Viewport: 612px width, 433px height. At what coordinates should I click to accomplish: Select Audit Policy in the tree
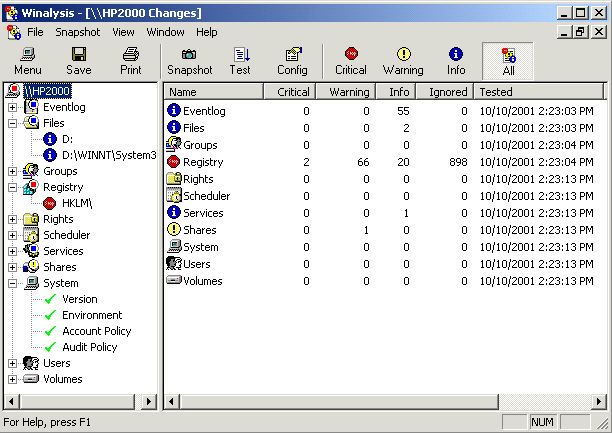(90, 347)
